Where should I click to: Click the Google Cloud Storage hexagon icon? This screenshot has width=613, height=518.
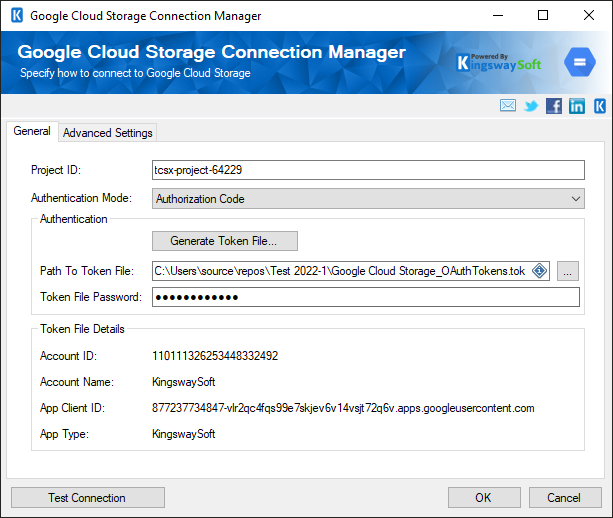pyautogui.click(x=580, y=62)
